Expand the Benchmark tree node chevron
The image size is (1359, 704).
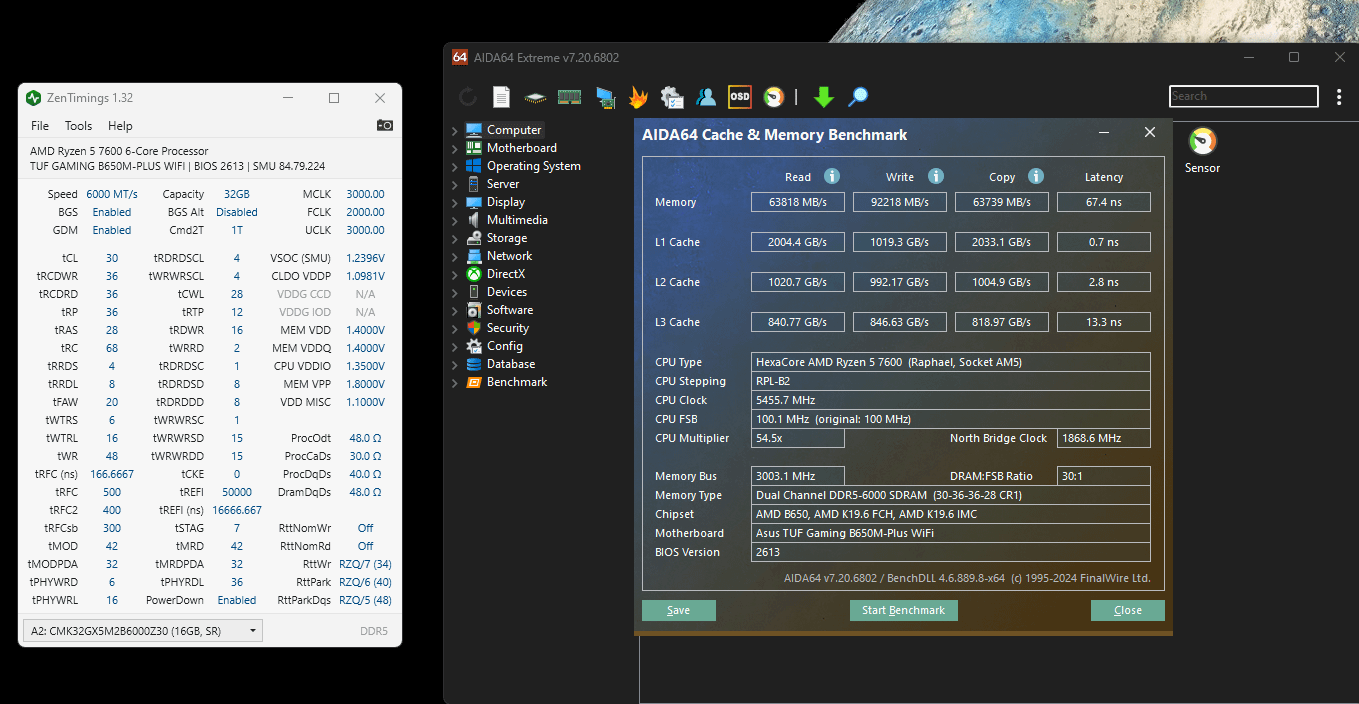tap(454, 383)
